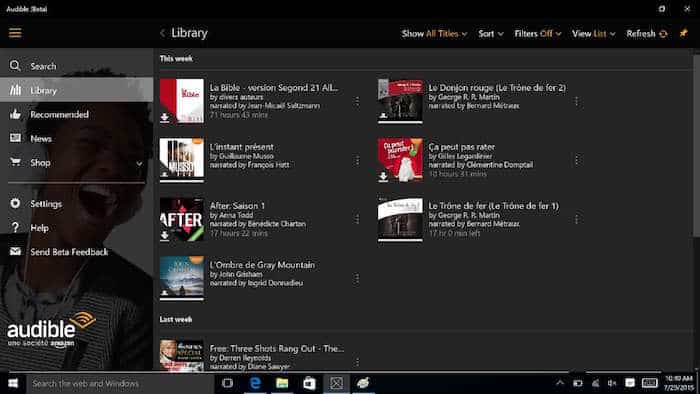The height and width of the screenshot is (394, 700).
Task: Open the Show All Titles dropdown
Action: (x=434, y=33)
